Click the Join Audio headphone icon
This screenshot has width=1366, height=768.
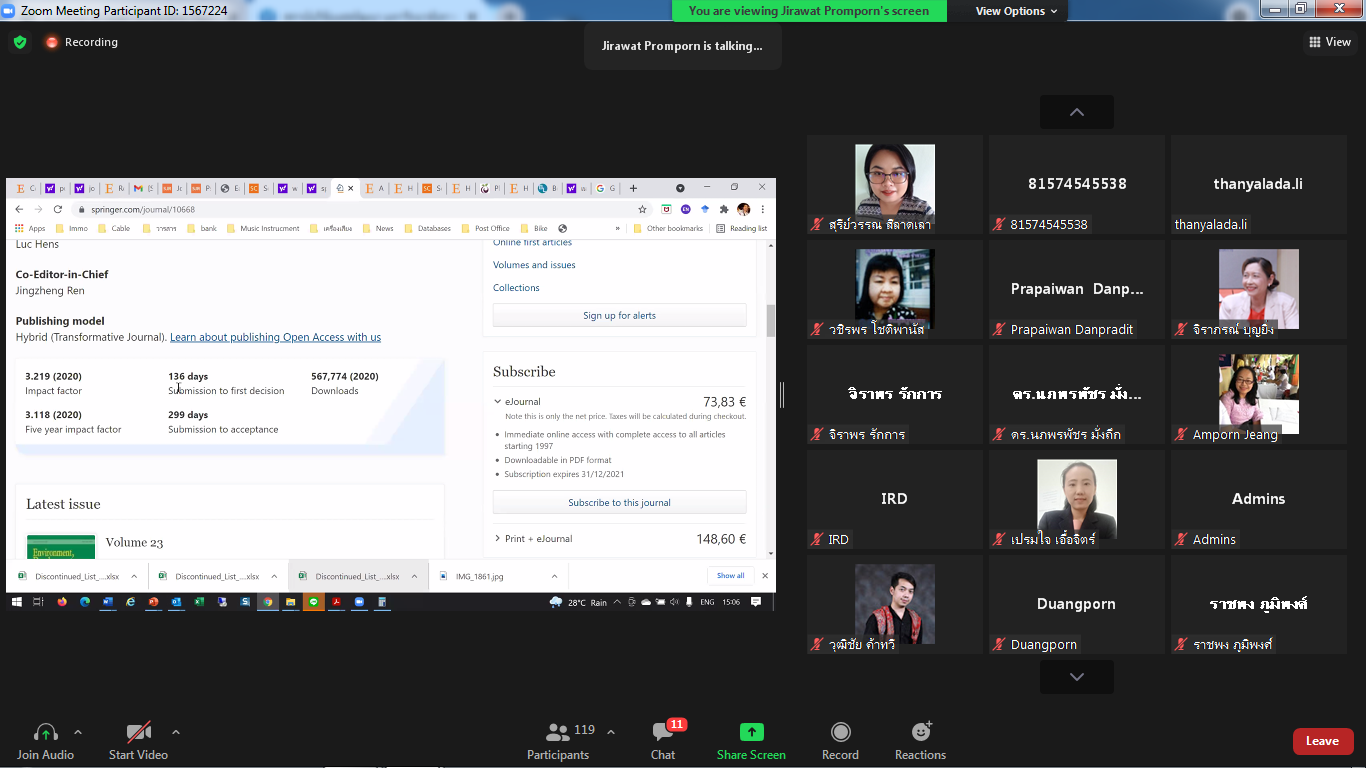(45, 733)
